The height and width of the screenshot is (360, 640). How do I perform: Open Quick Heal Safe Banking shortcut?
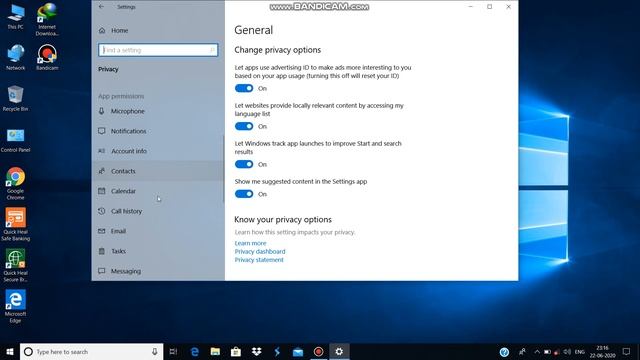[16, 224]
